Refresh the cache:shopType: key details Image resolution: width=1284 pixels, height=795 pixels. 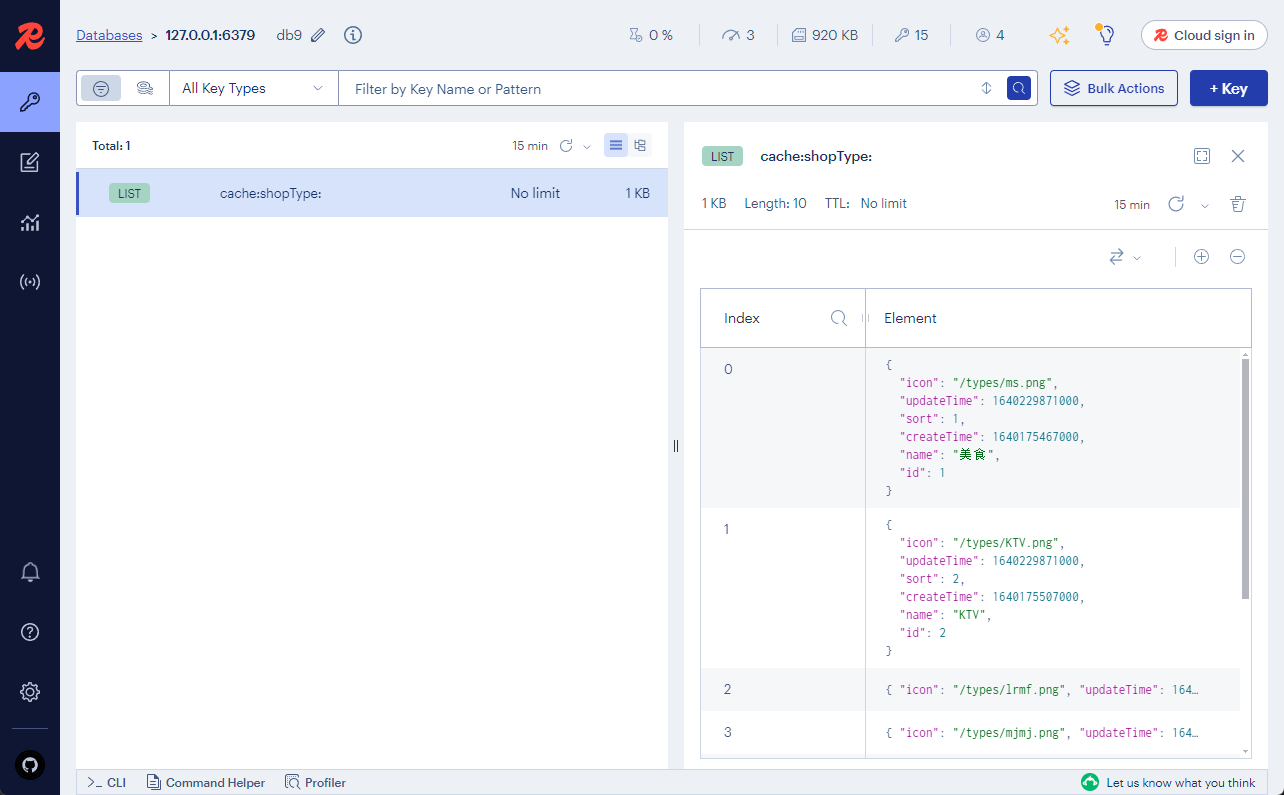[1176, 204]
